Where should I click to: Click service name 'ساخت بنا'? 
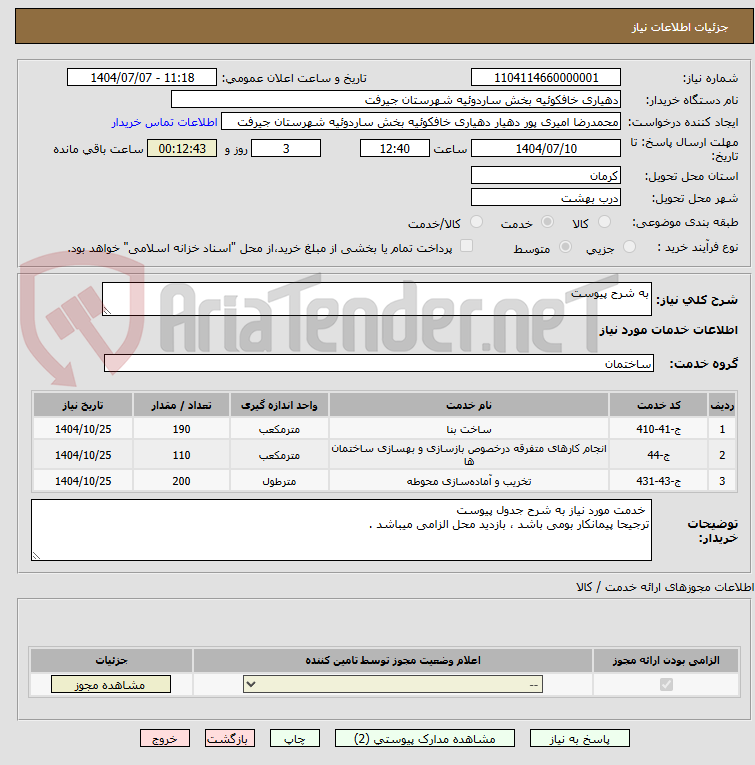pos(469,429)
